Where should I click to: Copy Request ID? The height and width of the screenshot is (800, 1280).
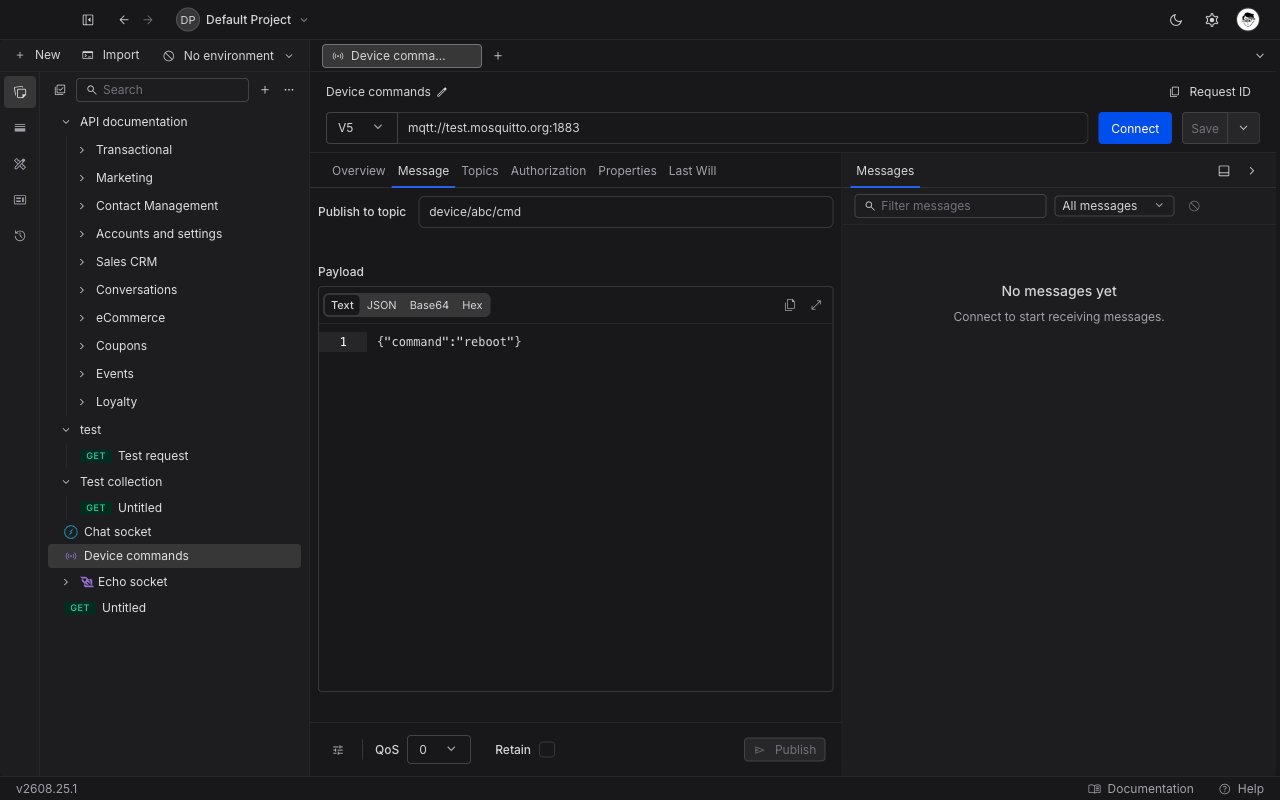[1210, 92]
